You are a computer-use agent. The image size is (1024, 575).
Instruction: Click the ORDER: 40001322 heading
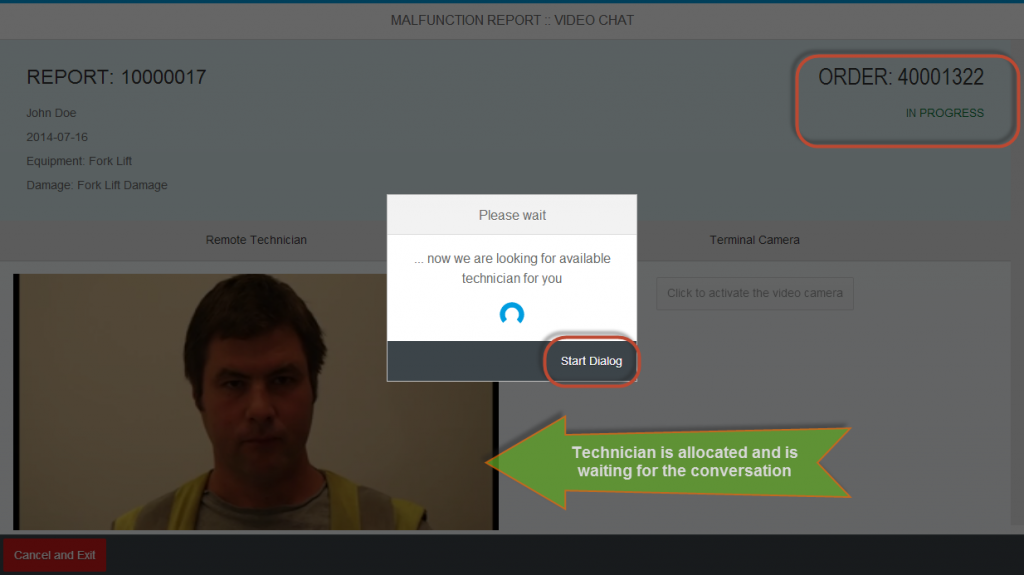[x=901, y=77]
